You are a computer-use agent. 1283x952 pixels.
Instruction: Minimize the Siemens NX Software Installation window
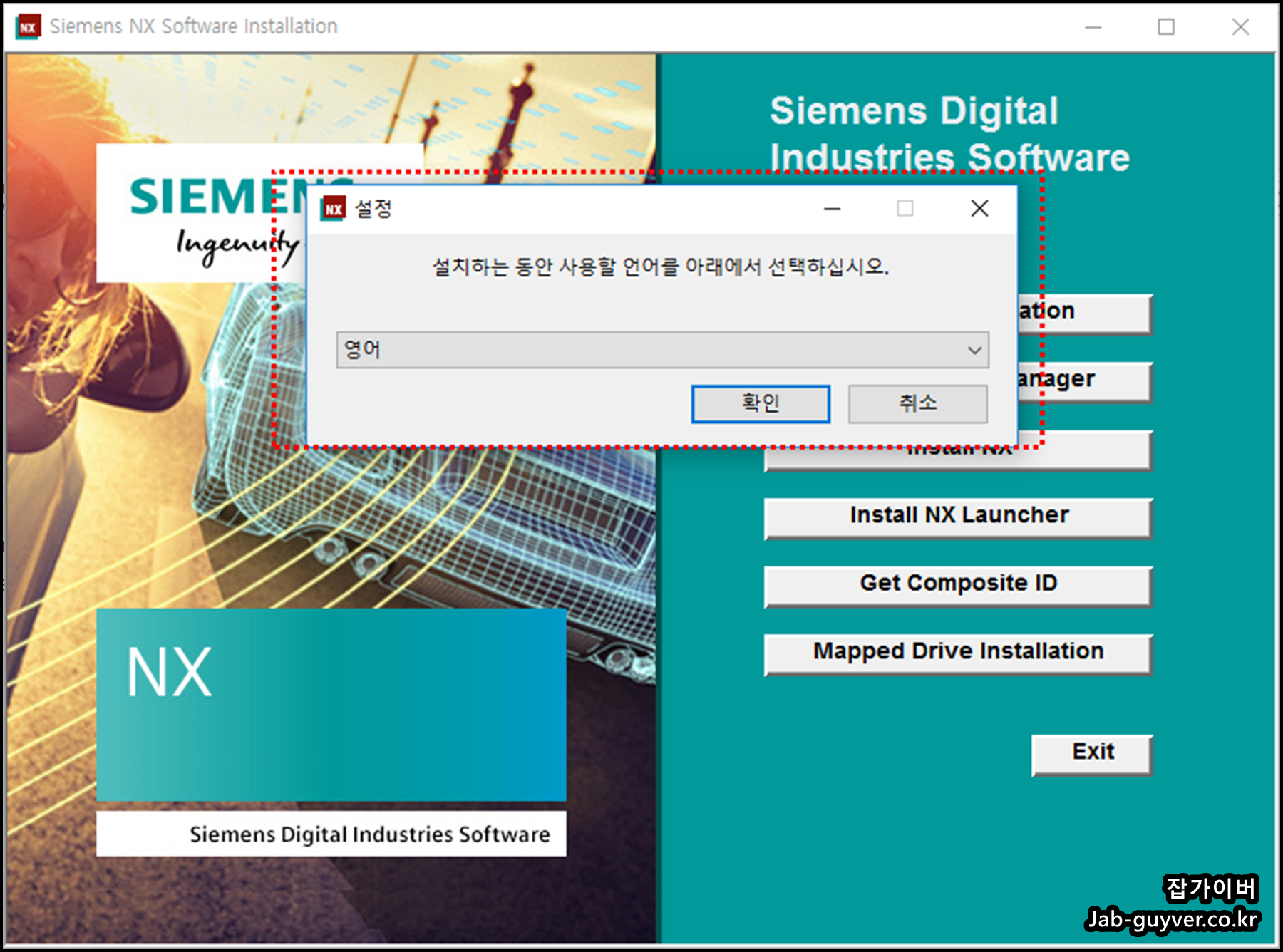pyautogui.click(x=1093, y=27)
